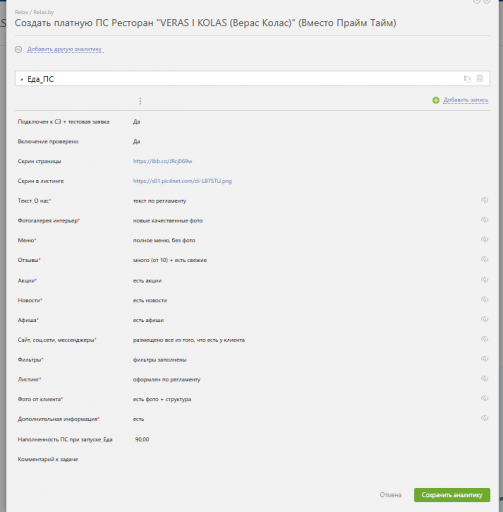The height and width of the screenshot is (512, 503).
Task: Click value 'есть' in Дополнительная информация row
Action: [x=138, y=419]
